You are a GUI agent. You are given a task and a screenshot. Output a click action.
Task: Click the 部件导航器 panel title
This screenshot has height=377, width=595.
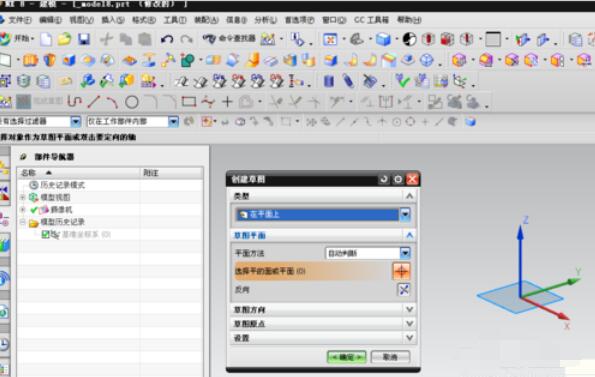click(54, 157)
